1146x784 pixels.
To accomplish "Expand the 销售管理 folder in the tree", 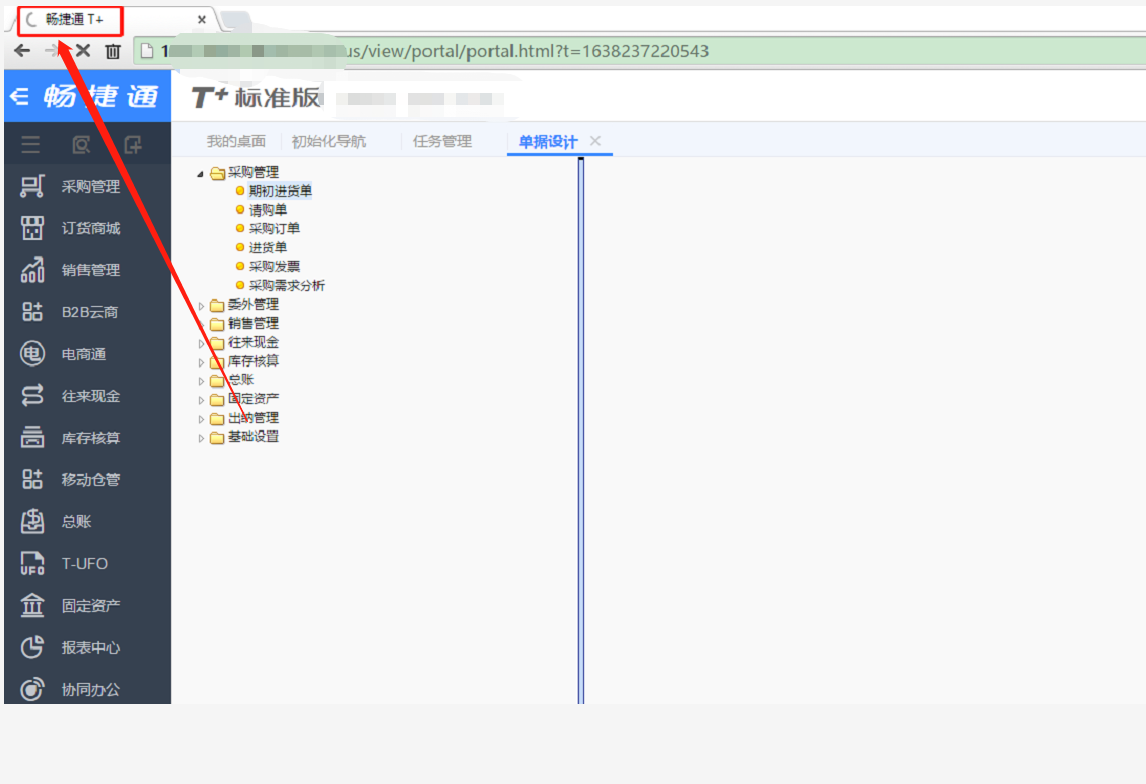I will (201, 324).
